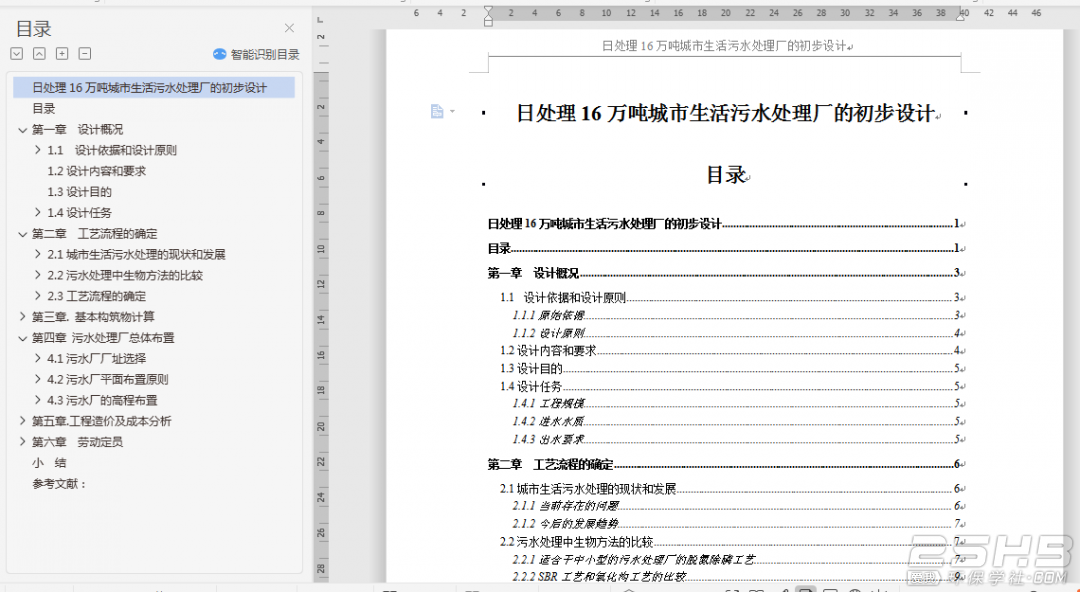Image resolution: width=1080 pixels, height=592 pixels.
Task: Click the TOC line 1.3 设计目的
Action: 730,368
